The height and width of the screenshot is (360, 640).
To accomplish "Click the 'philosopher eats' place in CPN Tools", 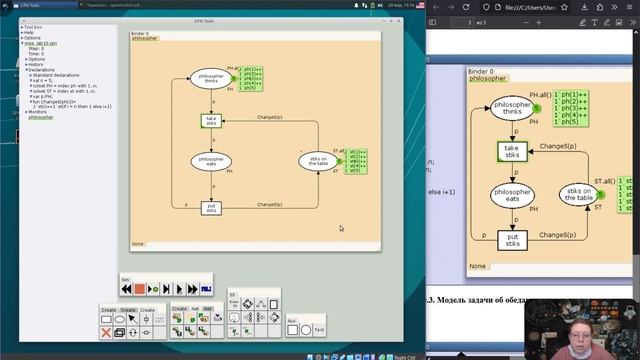I will pos(211,162).
